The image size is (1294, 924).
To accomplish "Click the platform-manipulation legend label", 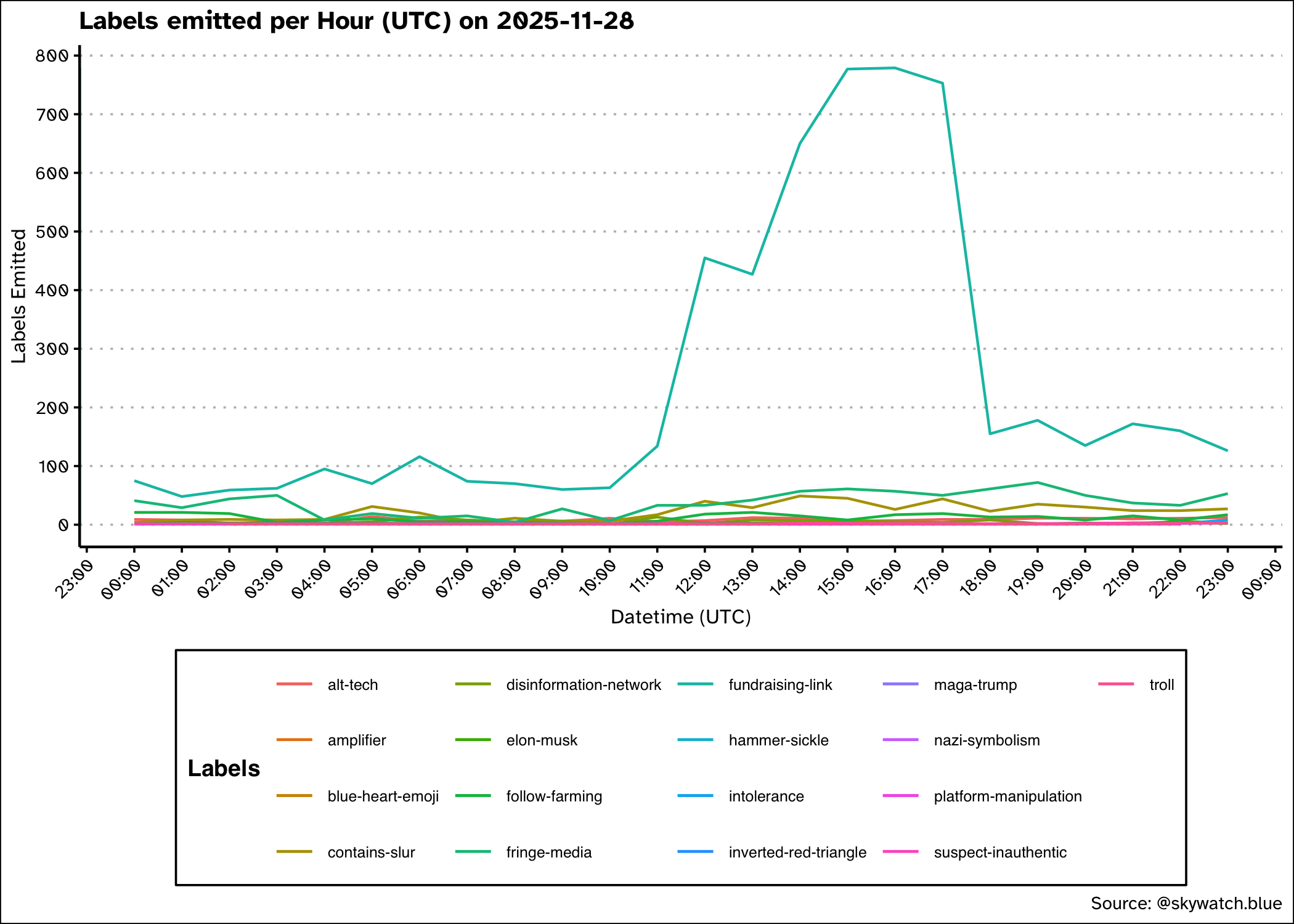I will click(1007, 796).
